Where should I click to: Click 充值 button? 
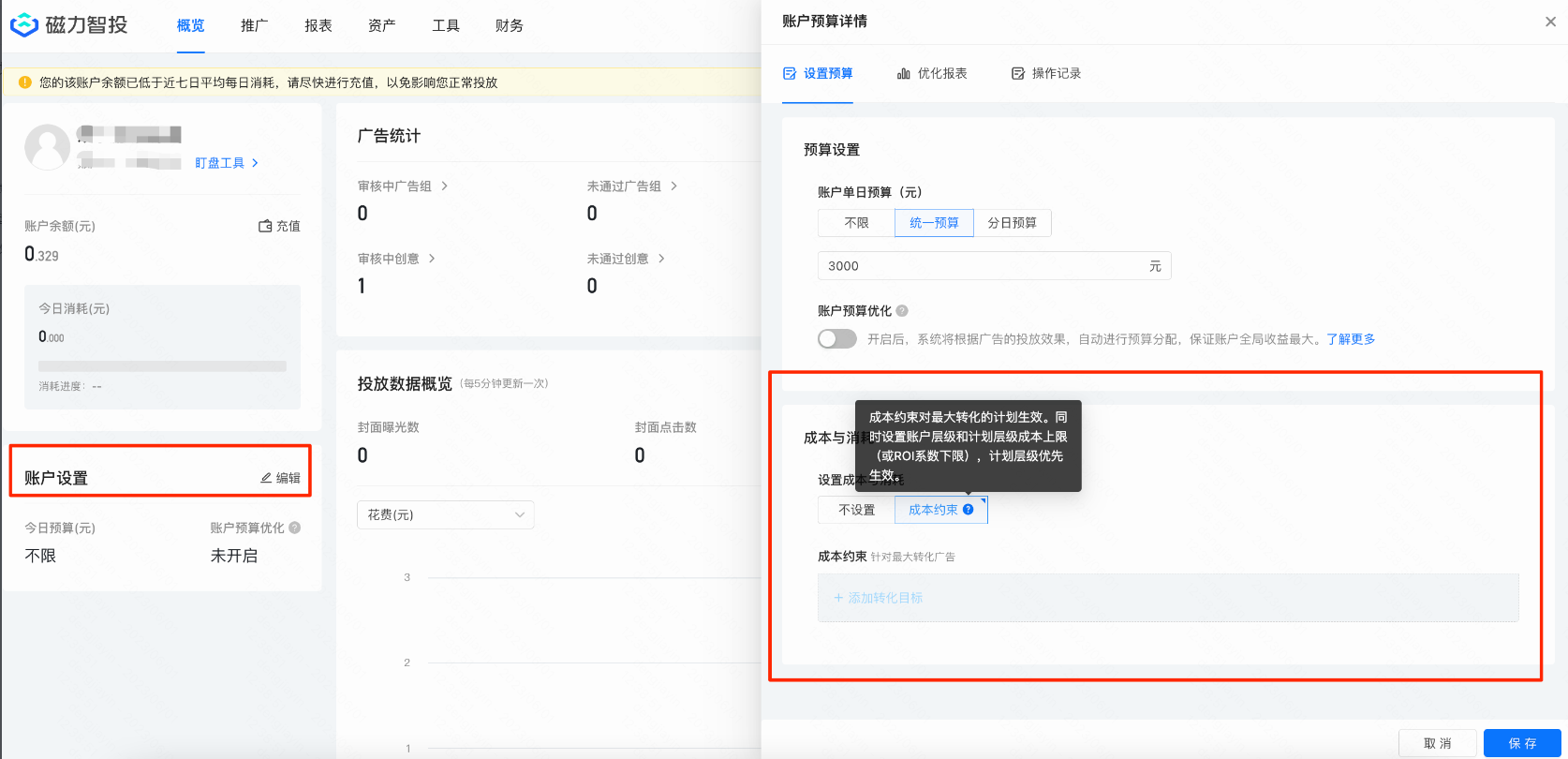(x=279, y=226)
